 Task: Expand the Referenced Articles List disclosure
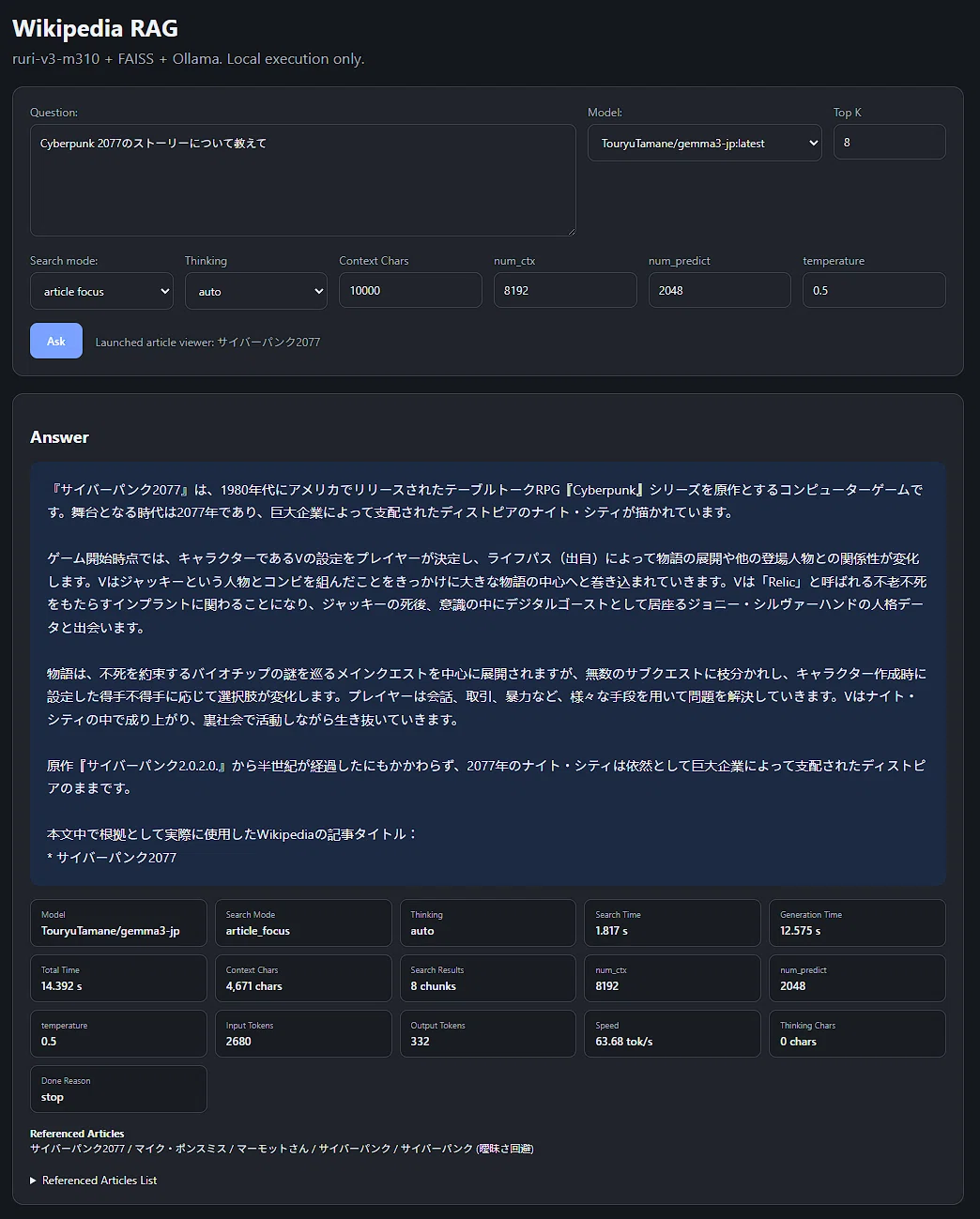tap(94, 1181)
